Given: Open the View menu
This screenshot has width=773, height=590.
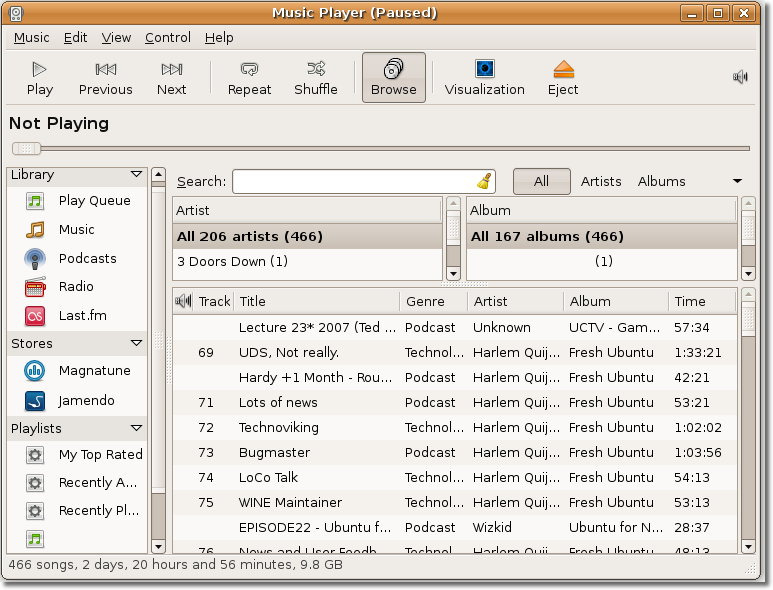Looking at the screenshot, I should [116, 37].
